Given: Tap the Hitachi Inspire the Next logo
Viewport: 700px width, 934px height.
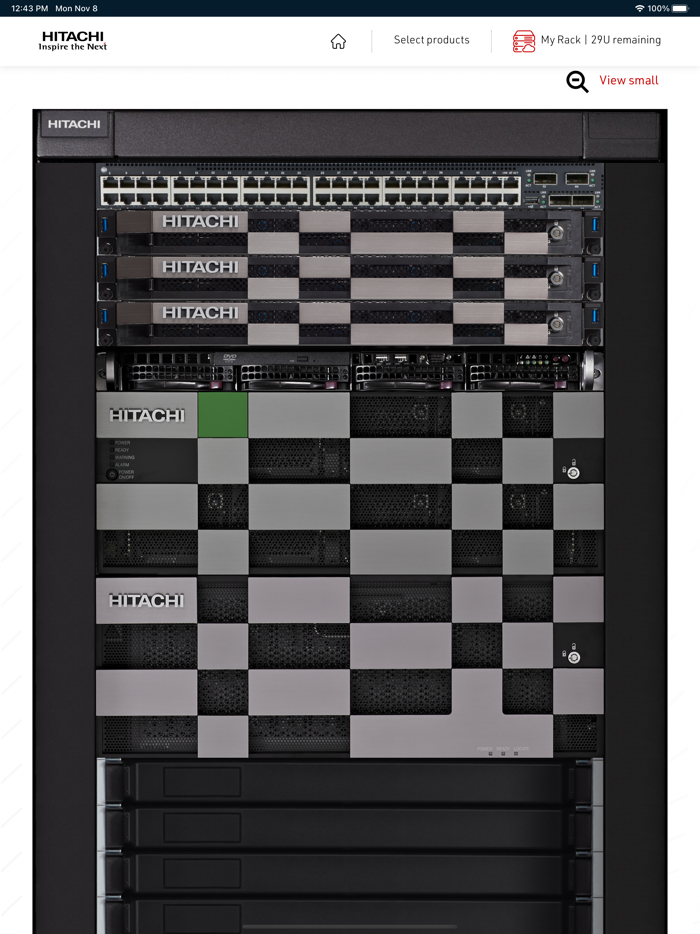Looking at the screenshot, I should [x=73, y=41].
